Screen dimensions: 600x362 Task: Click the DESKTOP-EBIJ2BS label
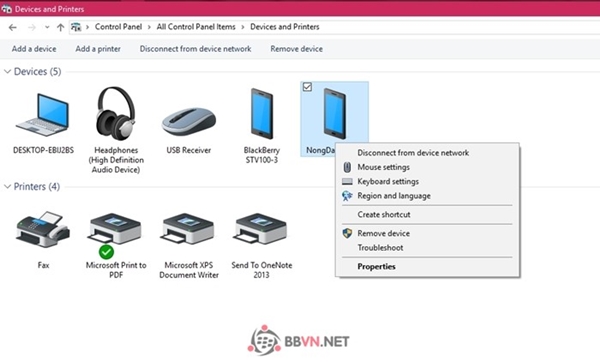click(x=43, y=150)
